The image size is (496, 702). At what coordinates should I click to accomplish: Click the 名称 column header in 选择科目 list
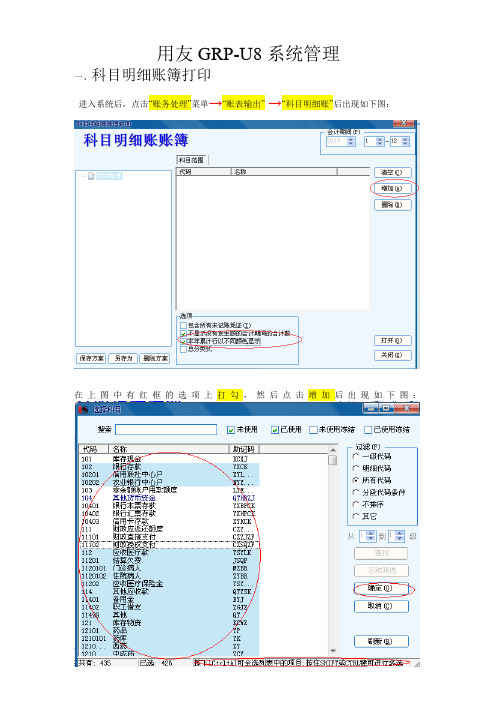[x=169, y=449]
